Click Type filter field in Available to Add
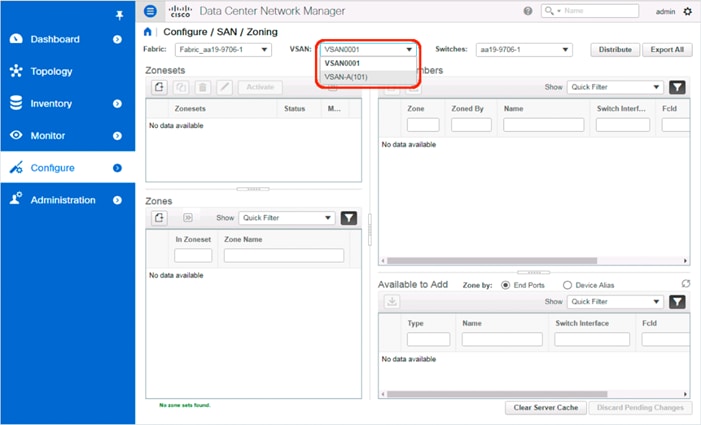Screen dimensions: 701x425 tap(428, 340)
